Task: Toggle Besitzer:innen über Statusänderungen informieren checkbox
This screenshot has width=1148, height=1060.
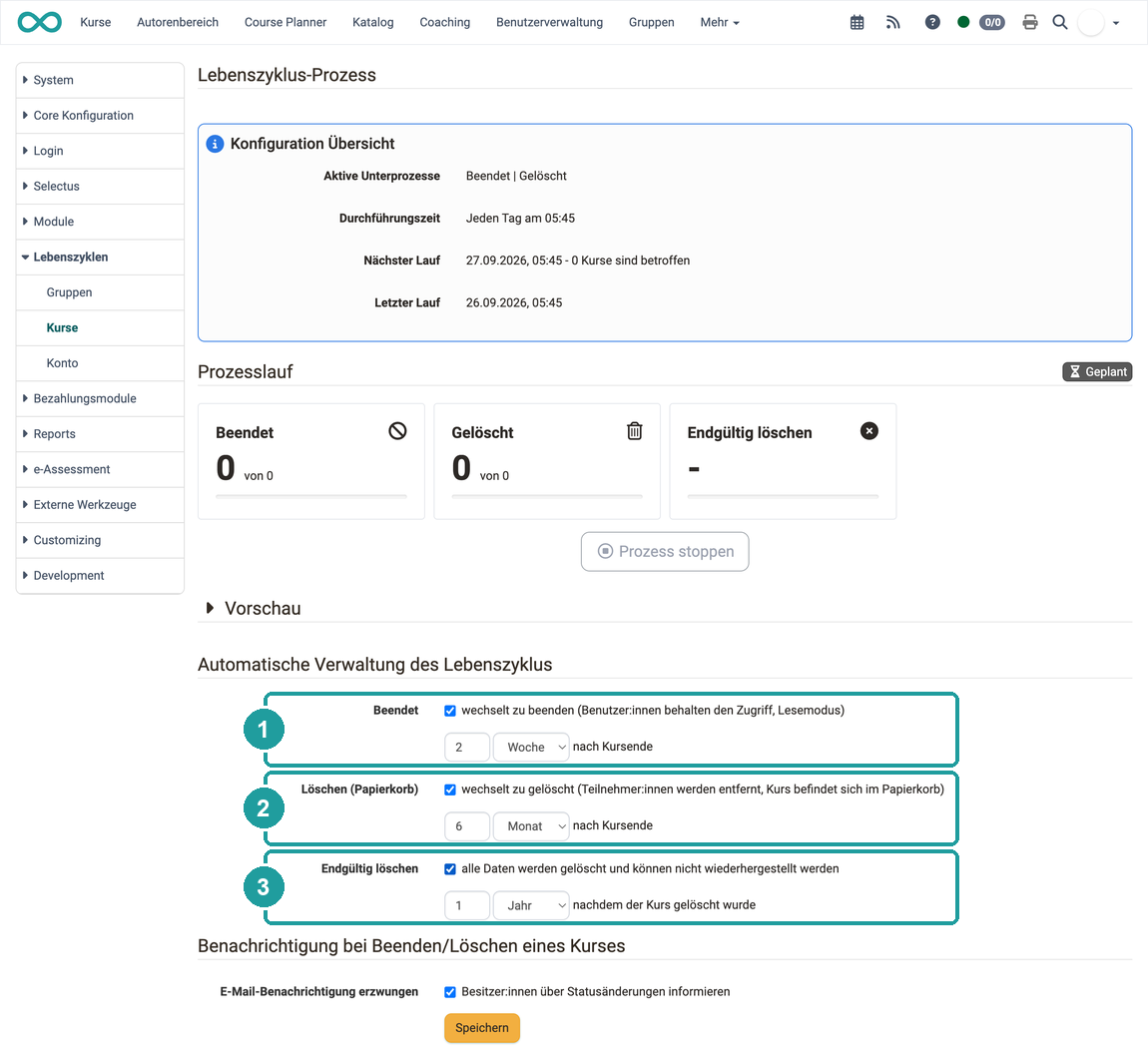Action: pyautogui.click(x=450, y=992)
